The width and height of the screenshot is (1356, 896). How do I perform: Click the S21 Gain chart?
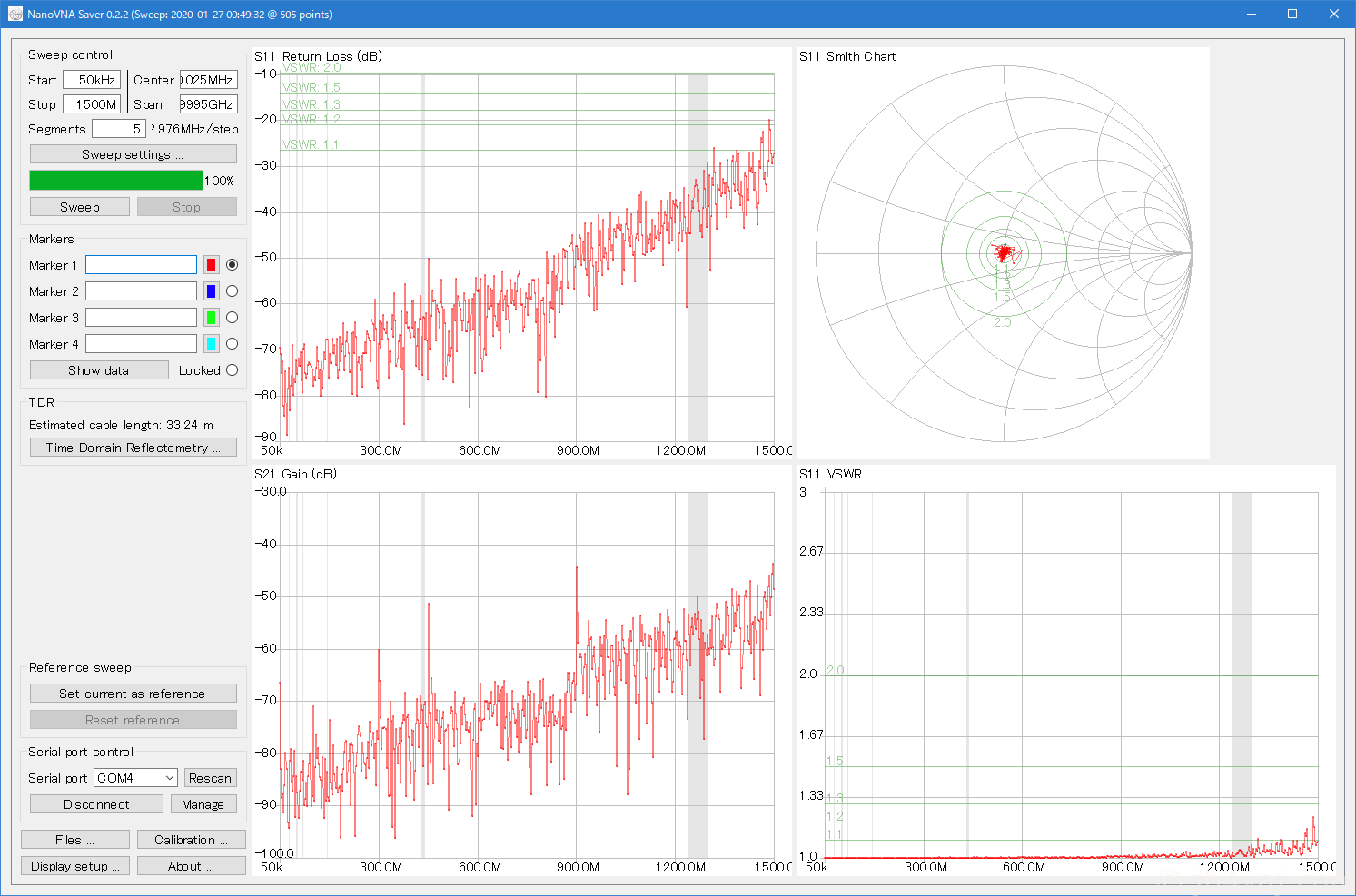522,670
